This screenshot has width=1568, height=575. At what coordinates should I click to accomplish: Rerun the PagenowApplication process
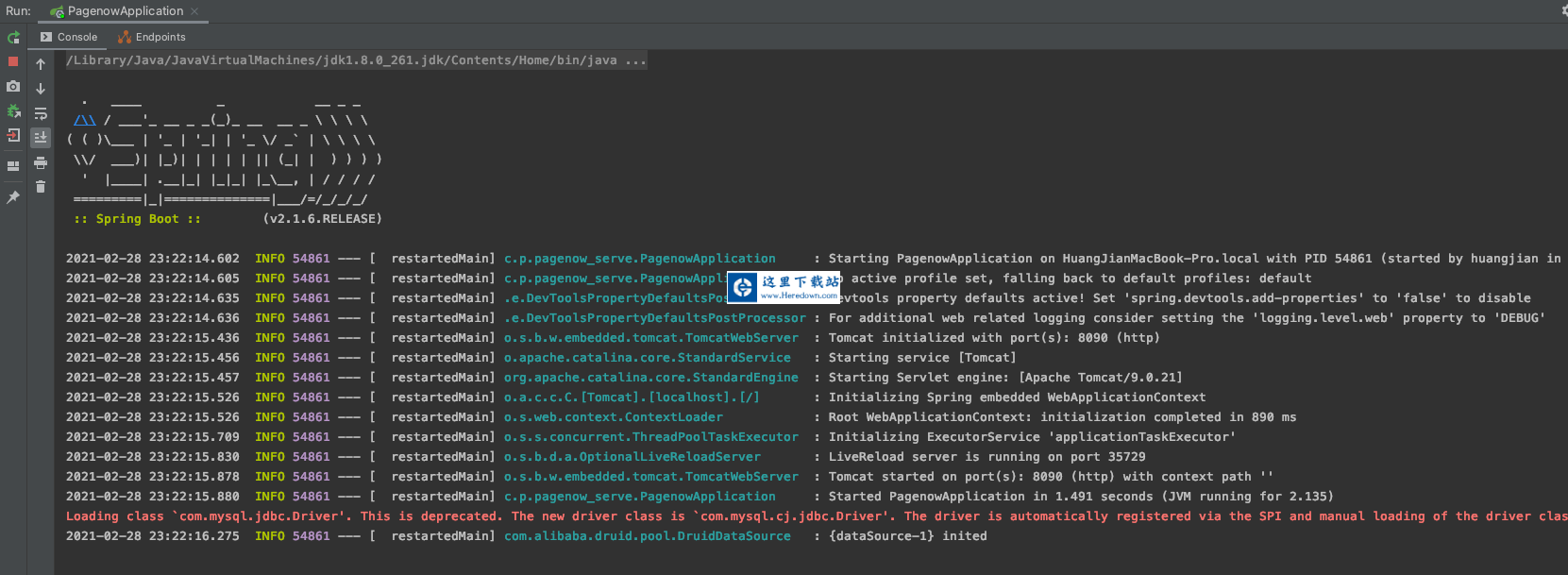13,38
